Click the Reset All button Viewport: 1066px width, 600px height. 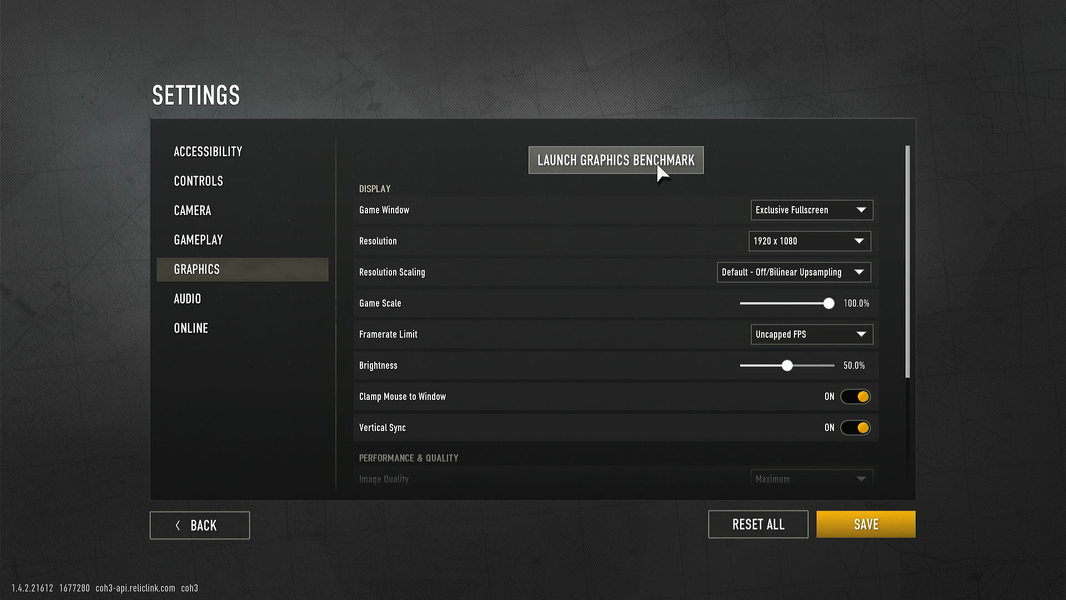(x=758, y=525)
